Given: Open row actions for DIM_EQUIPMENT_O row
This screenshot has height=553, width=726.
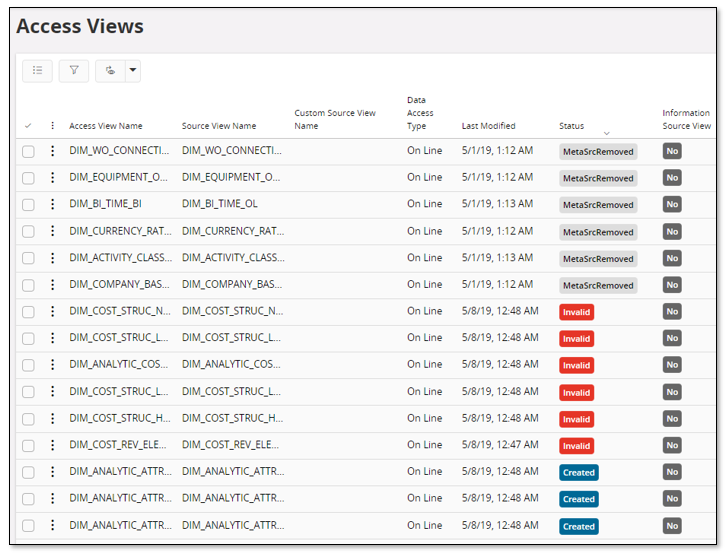Looking at the screenshot, I should pos(53,178).
